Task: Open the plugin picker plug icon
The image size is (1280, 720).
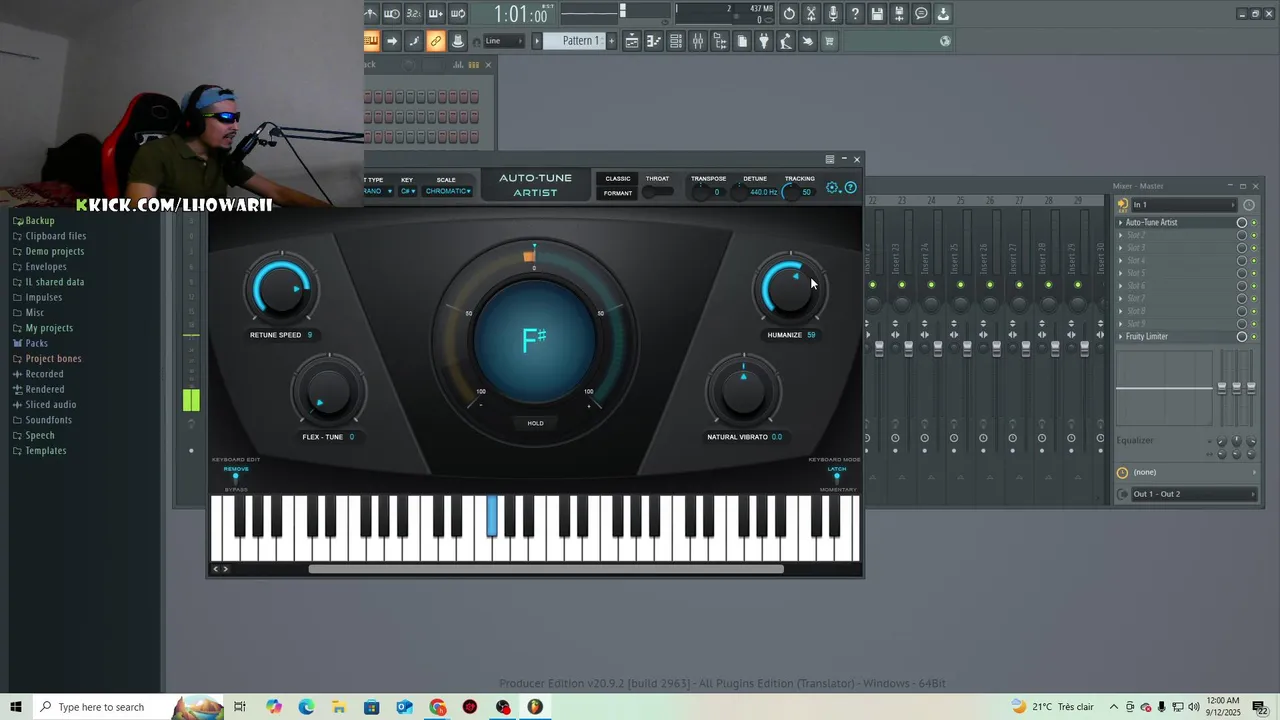Action: (764, 41)
